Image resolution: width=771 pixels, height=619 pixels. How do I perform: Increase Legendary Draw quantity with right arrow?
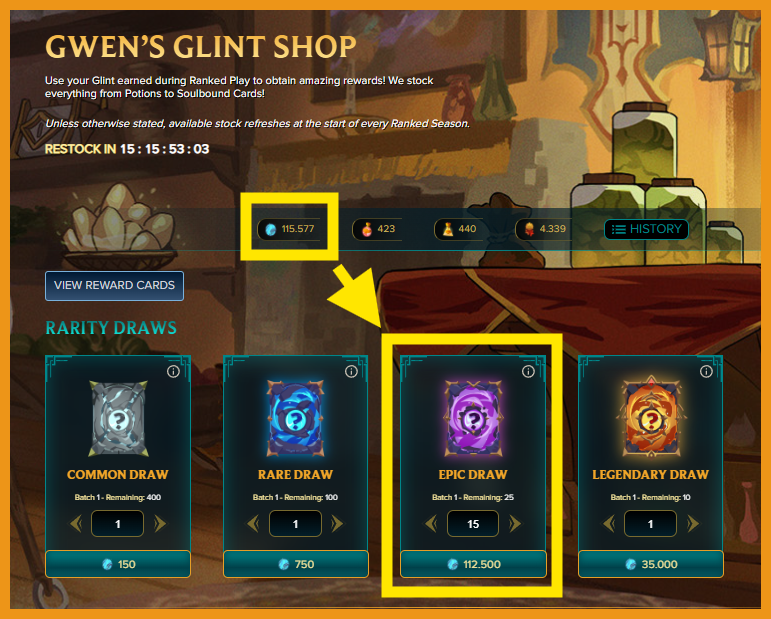[693, 524]
